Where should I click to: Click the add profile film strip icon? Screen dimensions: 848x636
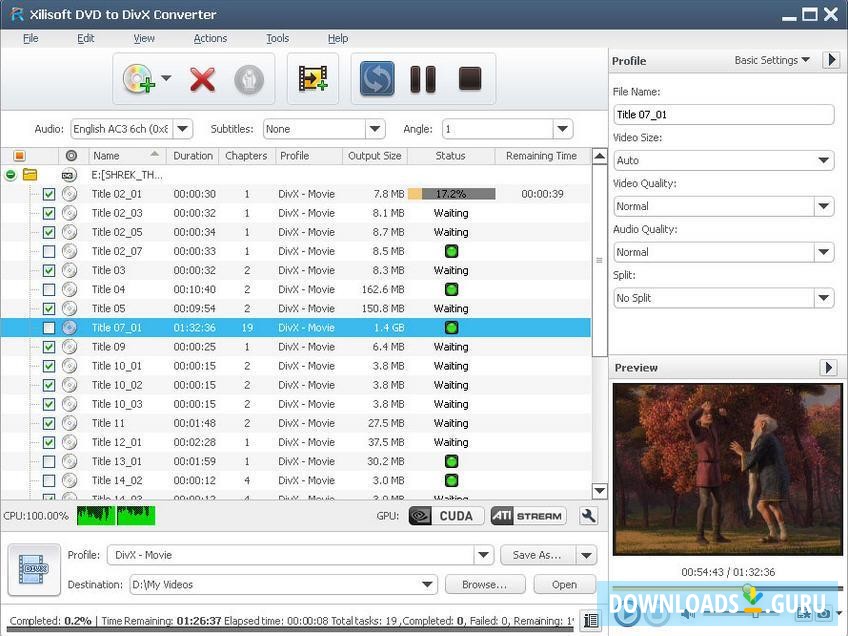click(x=313, y=79)
